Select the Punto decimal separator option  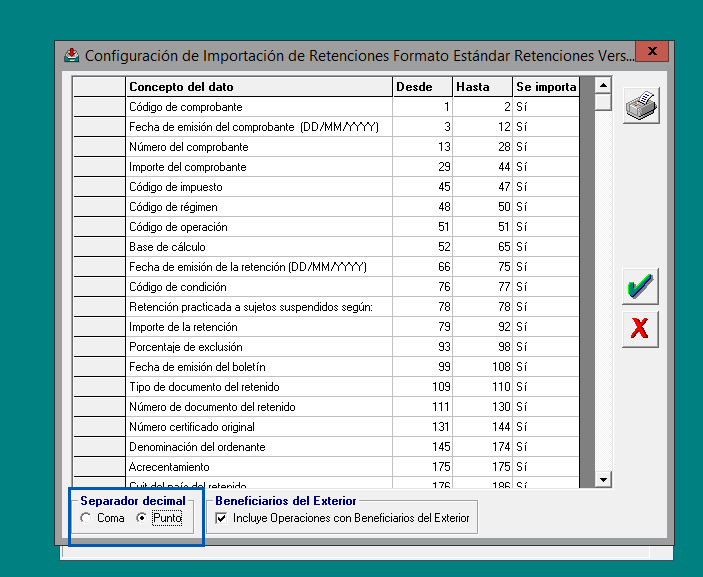point(141,518)
